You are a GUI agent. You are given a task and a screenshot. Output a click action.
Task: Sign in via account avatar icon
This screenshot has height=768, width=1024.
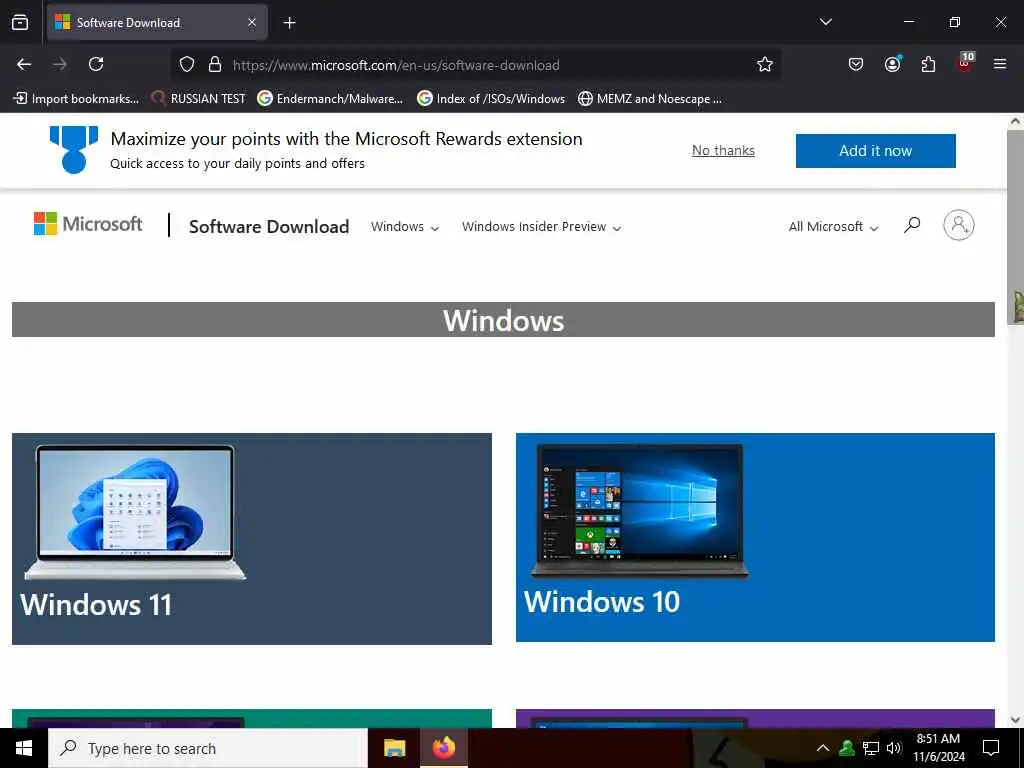958,225
